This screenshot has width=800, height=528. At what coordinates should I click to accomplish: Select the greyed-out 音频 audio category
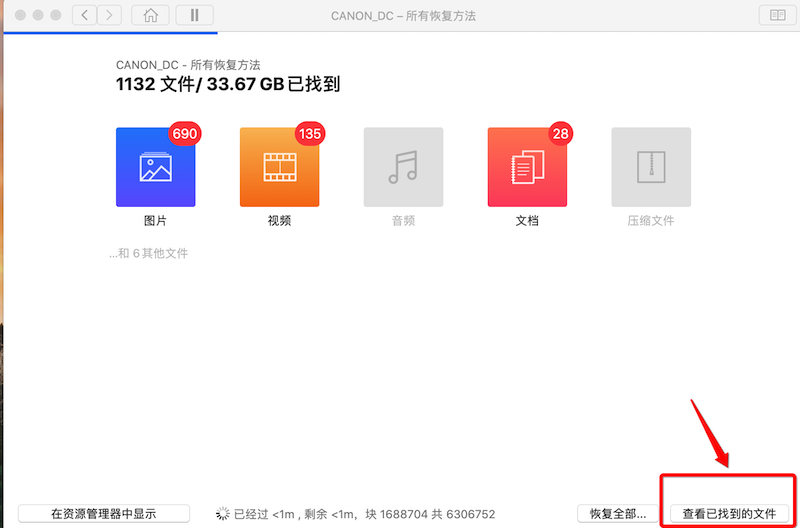pyautogui.click(x=403, y=167)
